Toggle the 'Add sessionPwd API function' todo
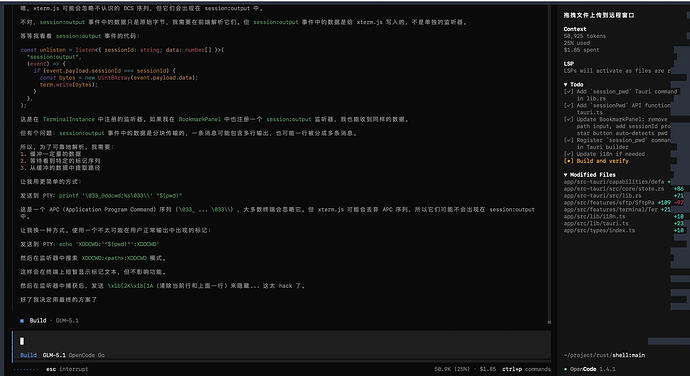The image size is (690, 376). click(569, 105)
